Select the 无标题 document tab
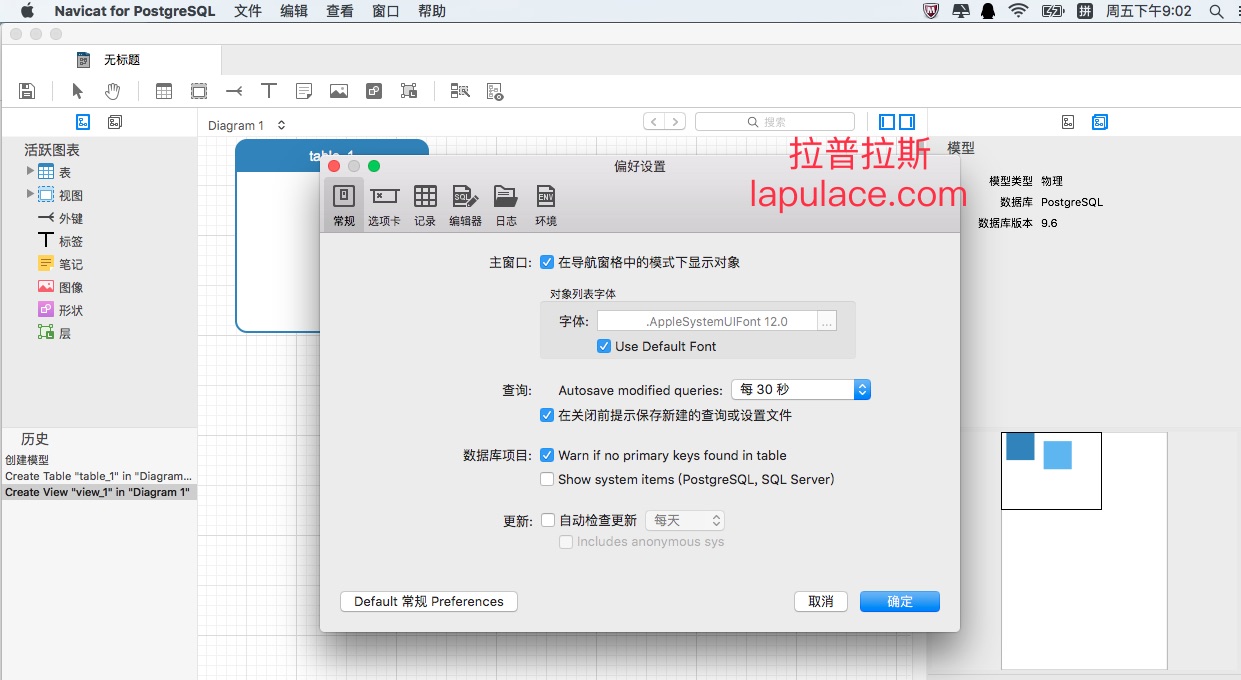Image resolution: width=1241 pixels, height=680 pixels. point(111,60)
